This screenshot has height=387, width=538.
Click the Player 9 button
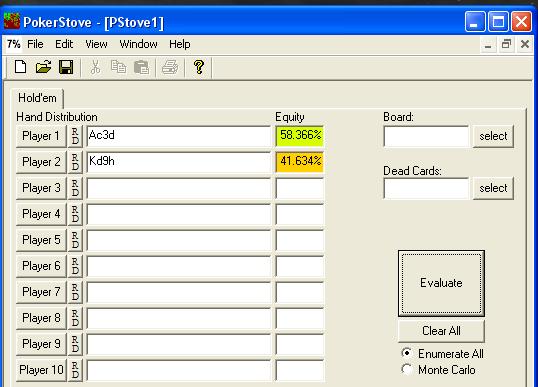pyautogui.click(x=41, y=344)
